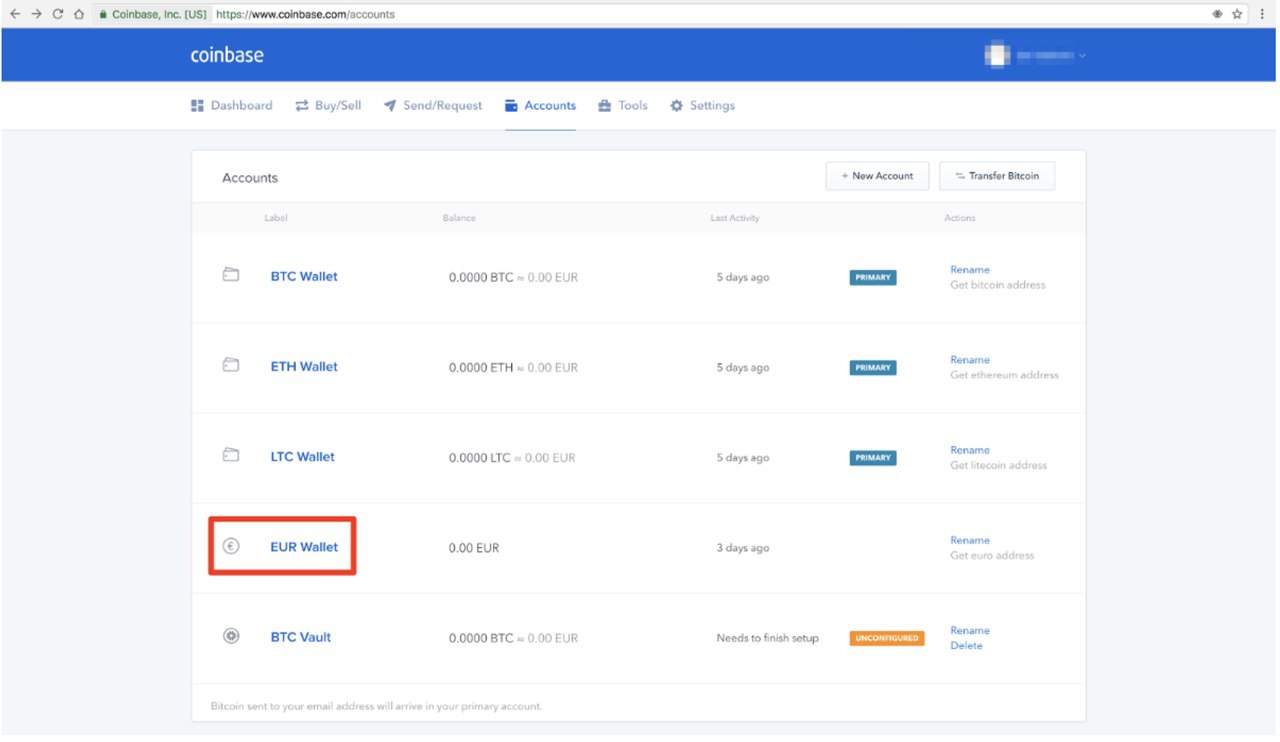Click Get euro address

pyautogui.click(x=992, y=555)
